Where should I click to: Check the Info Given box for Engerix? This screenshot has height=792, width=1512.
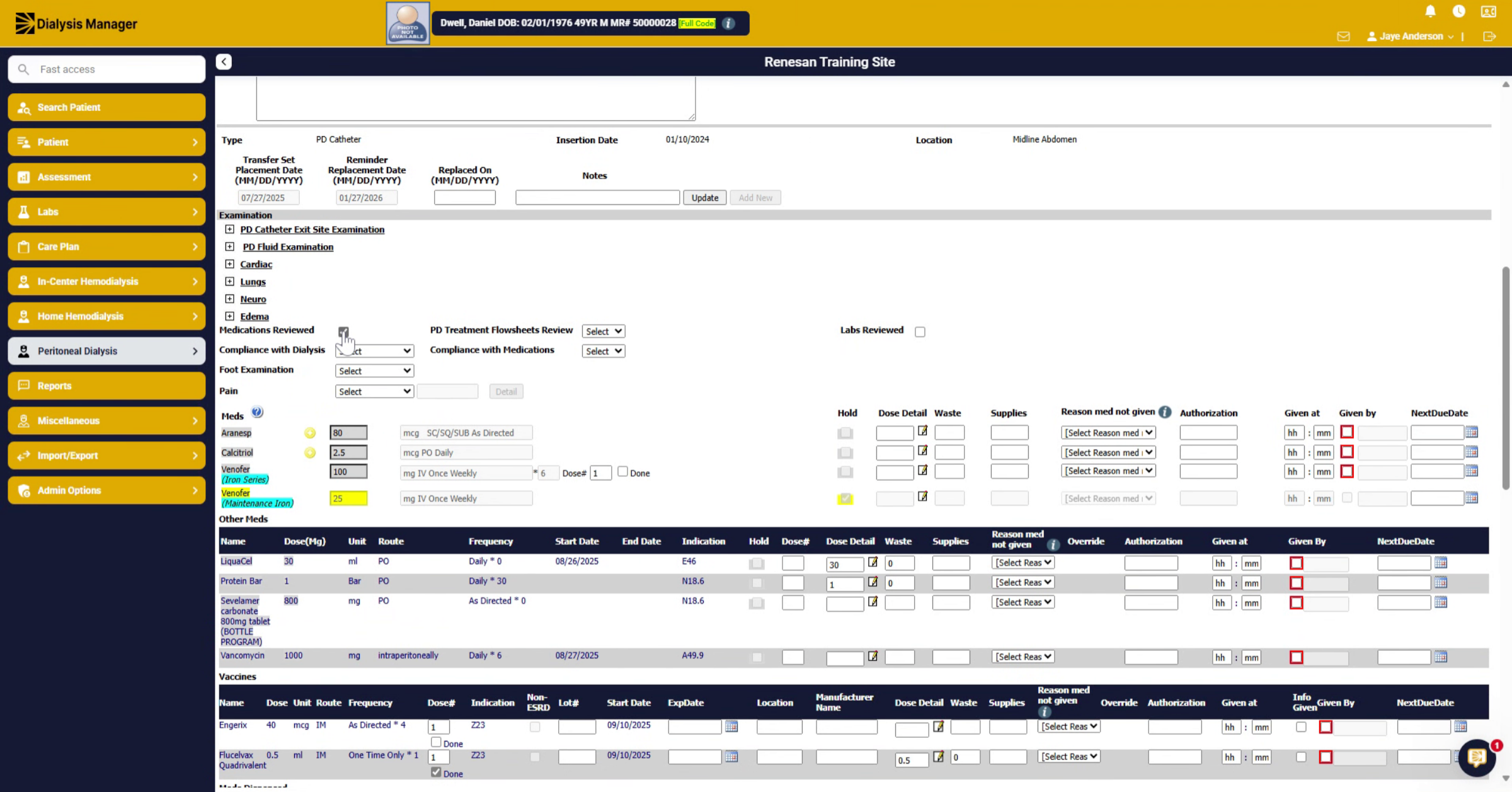tap(1301, 726)
